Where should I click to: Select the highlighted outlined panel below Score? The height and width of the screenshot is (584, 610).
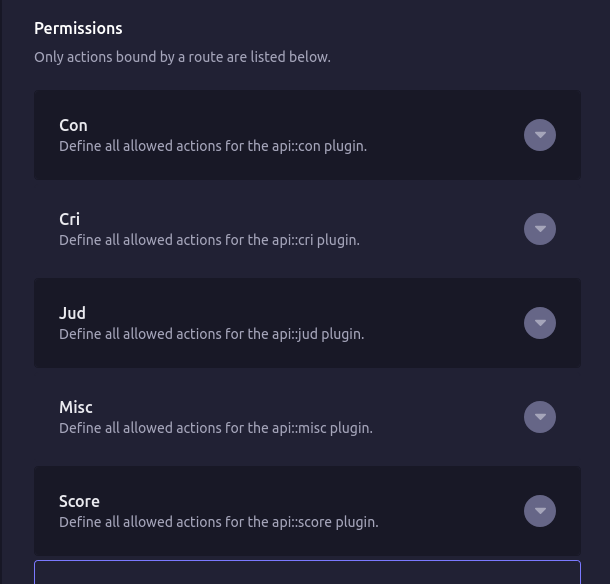pos(307,572)
